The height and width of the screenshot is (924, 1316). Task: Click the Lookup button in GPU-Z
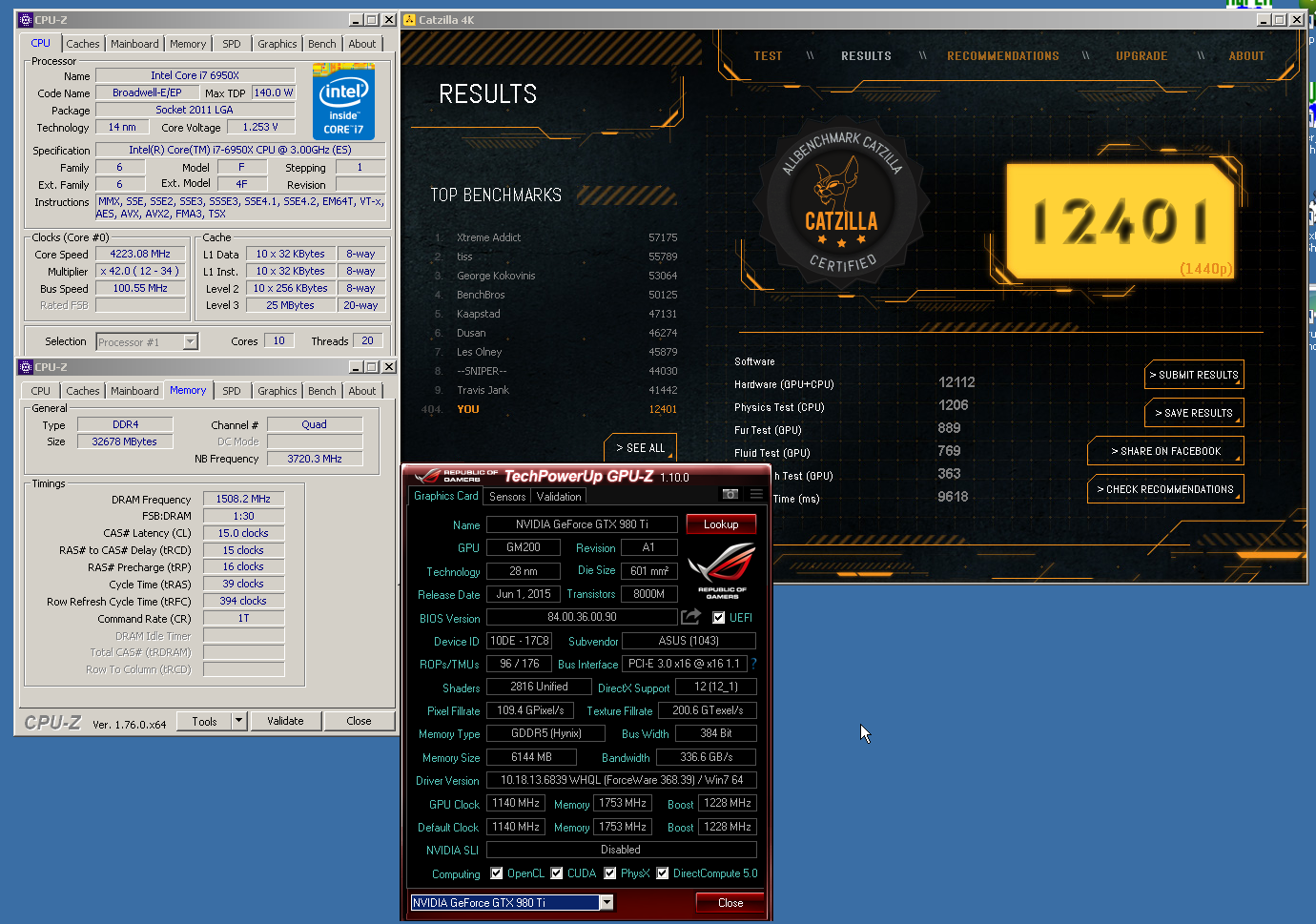[721, 524]
